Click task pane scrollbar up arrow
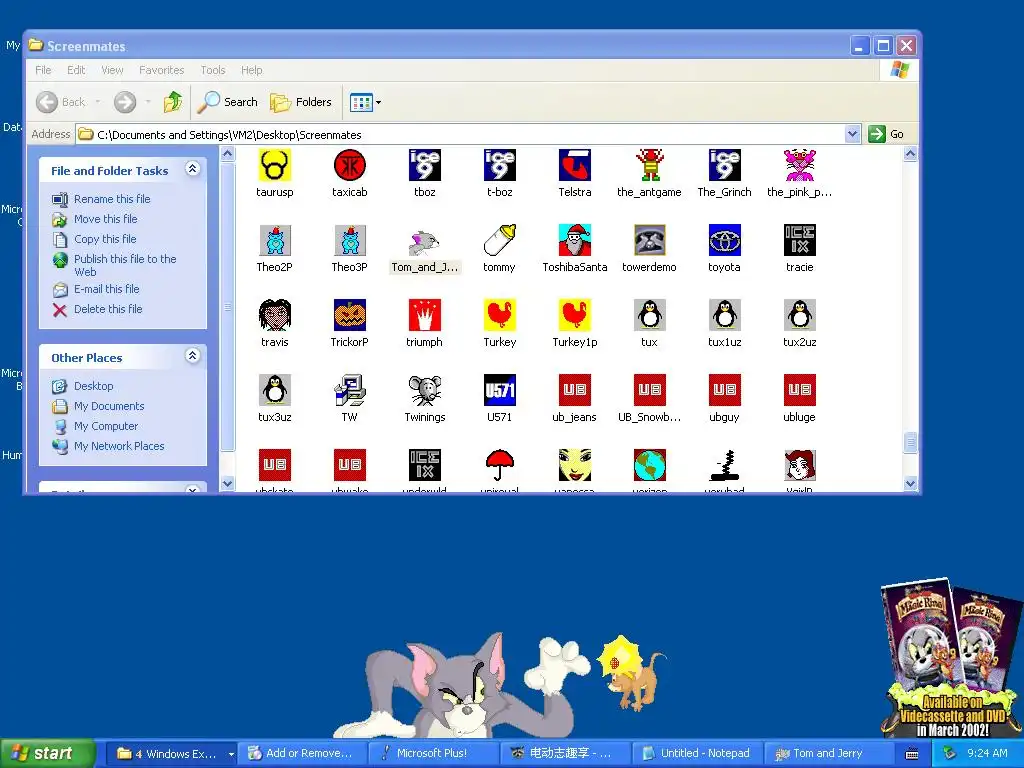 click(x=227, y=154)
